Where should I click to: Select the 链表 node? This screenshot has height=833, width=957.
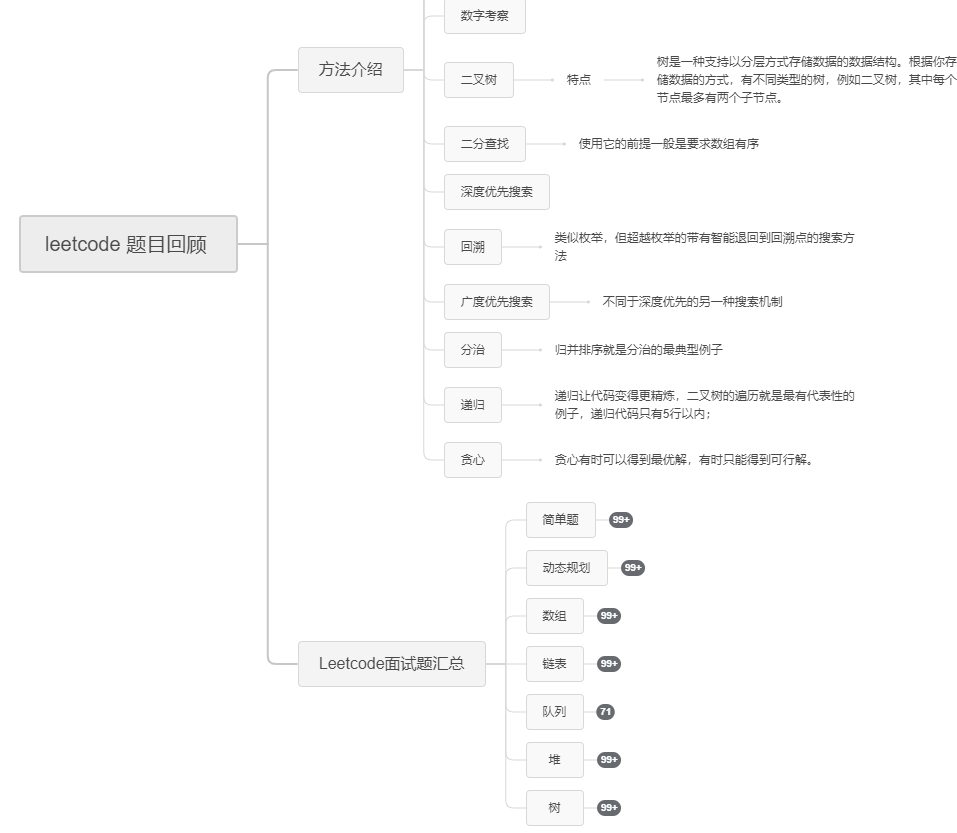pyautogui.click(x=555, y=663)
